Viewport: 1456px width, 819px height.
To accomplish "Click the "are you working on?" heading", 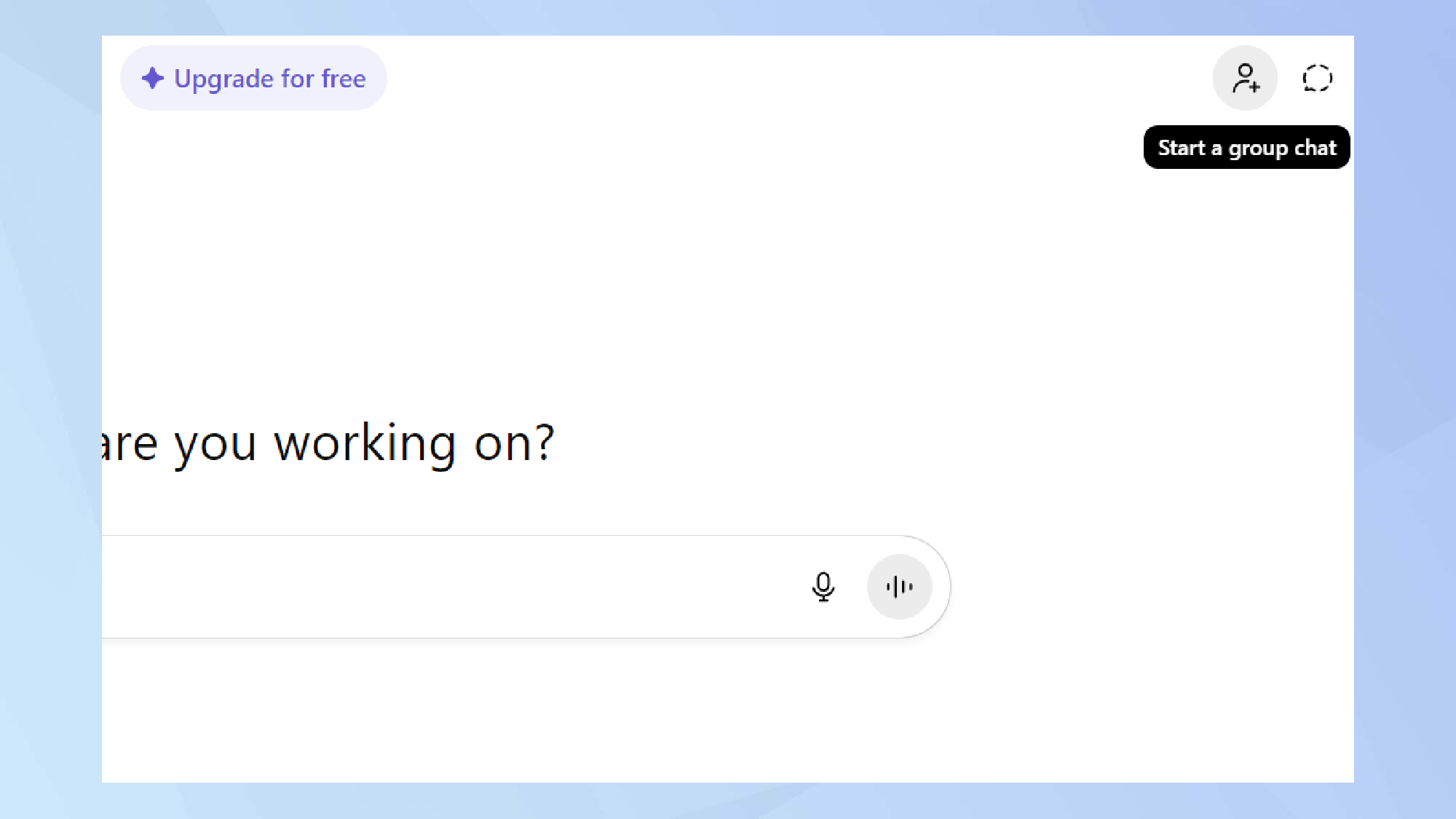I will 328,443.
